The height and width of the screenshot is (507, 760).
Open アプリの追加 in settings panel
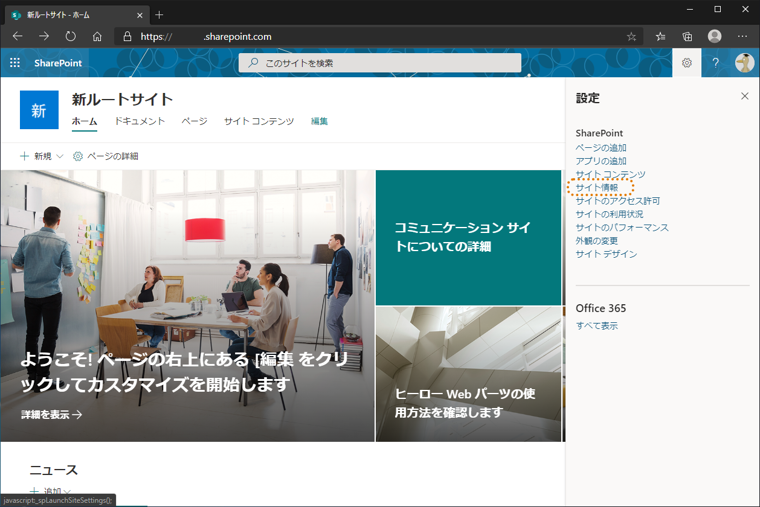point(601,161)
